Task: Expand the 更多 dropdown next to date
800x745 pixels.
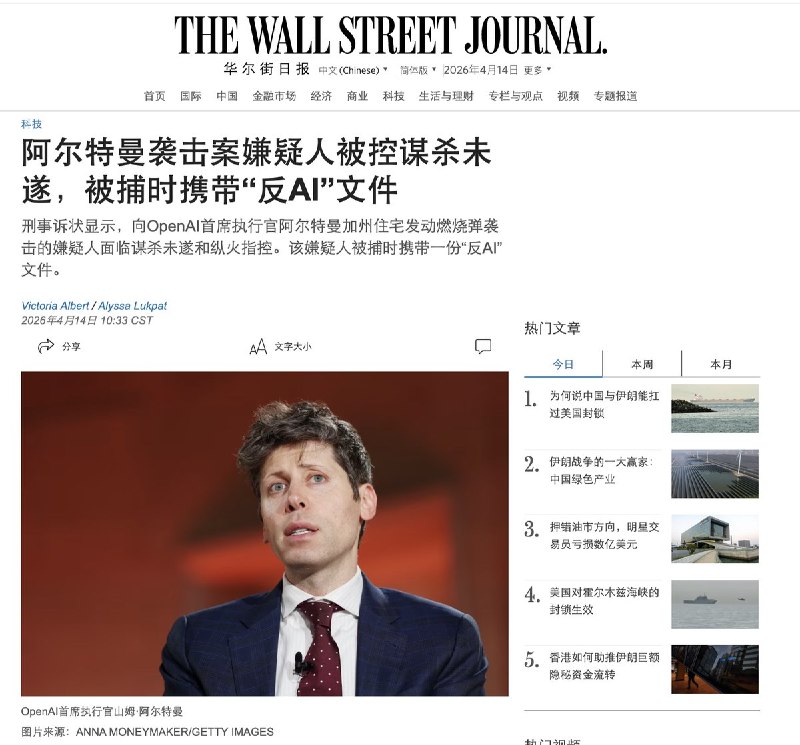Action: (538, 70)
